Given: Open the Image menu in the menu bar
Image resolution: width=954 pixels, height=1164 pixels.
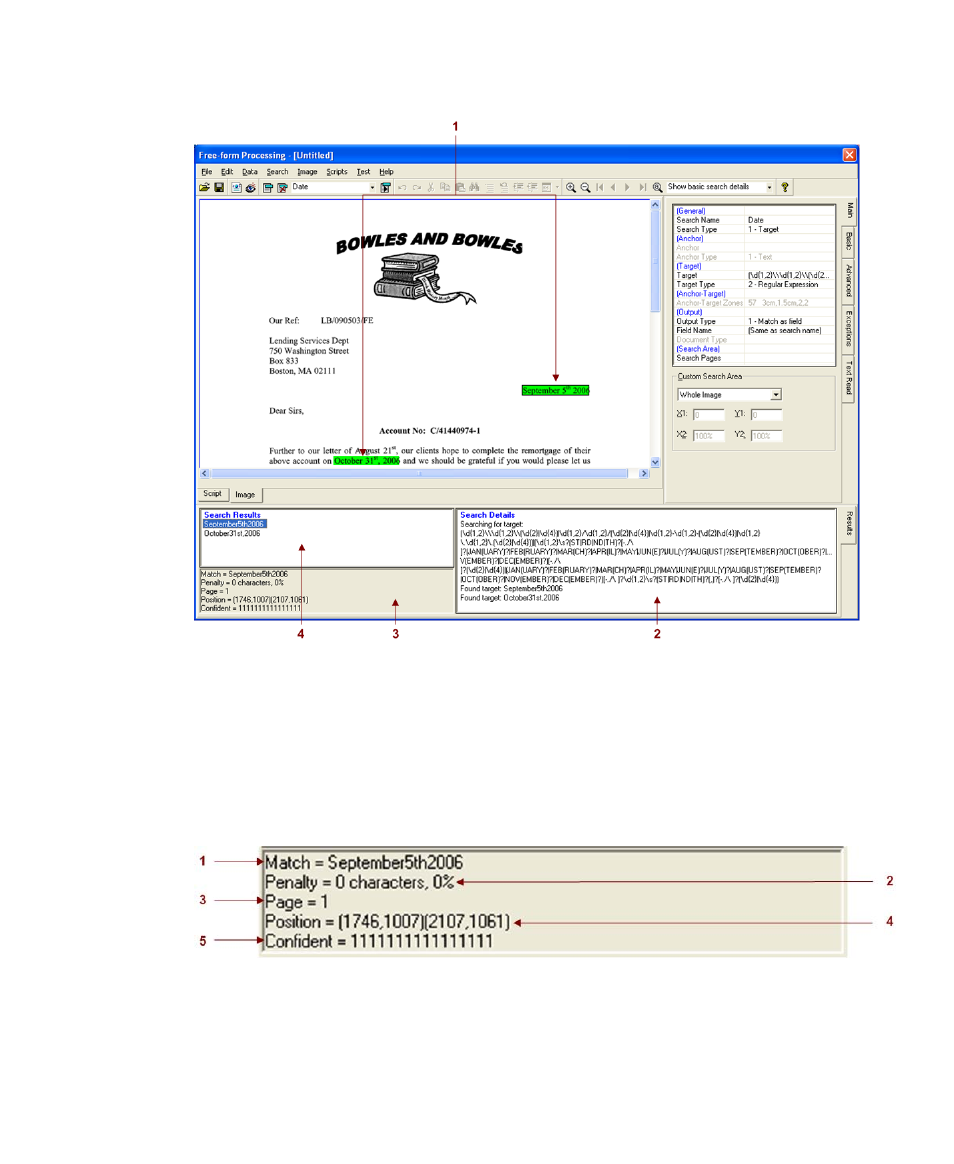Looking at the screenshot, I should pyautogui.click(x=307, y=172).
